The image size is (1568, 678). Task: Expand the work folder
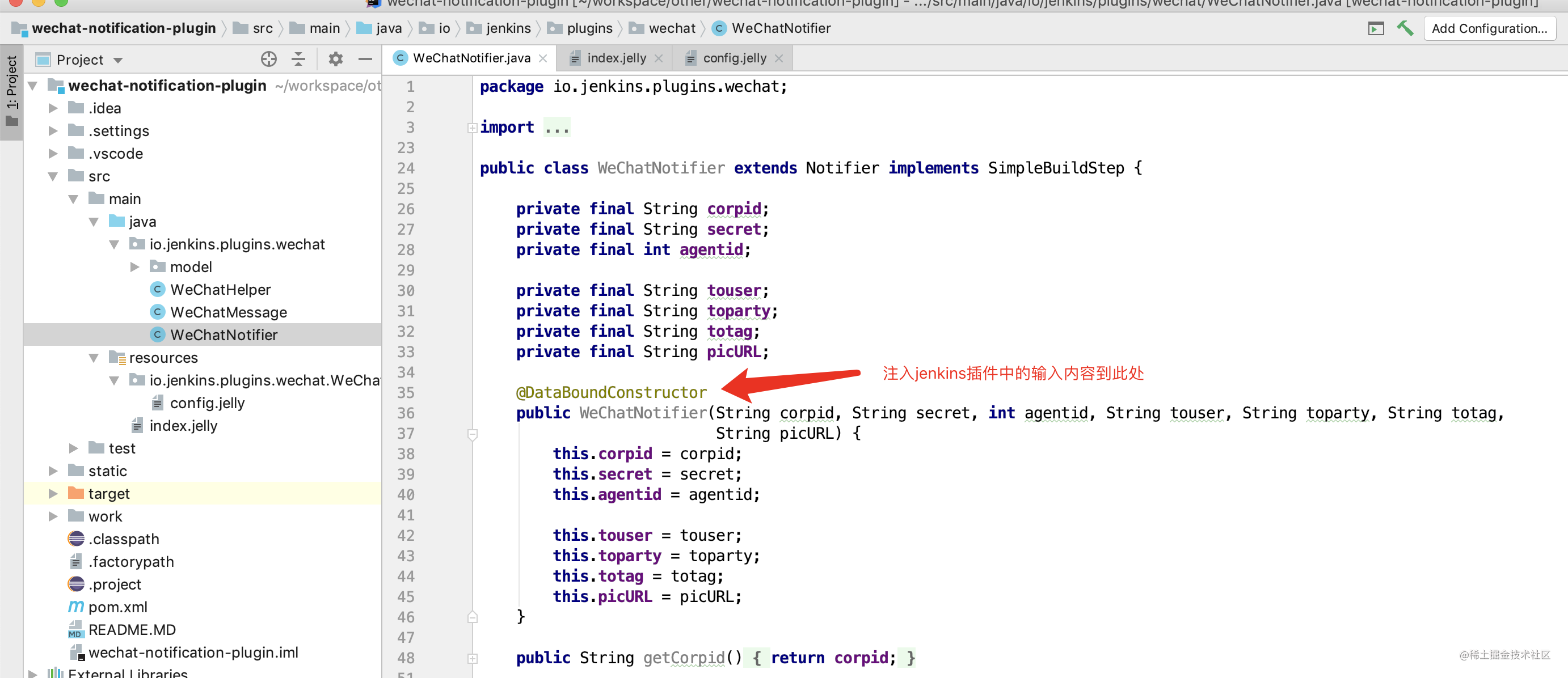tap(53, 516)
